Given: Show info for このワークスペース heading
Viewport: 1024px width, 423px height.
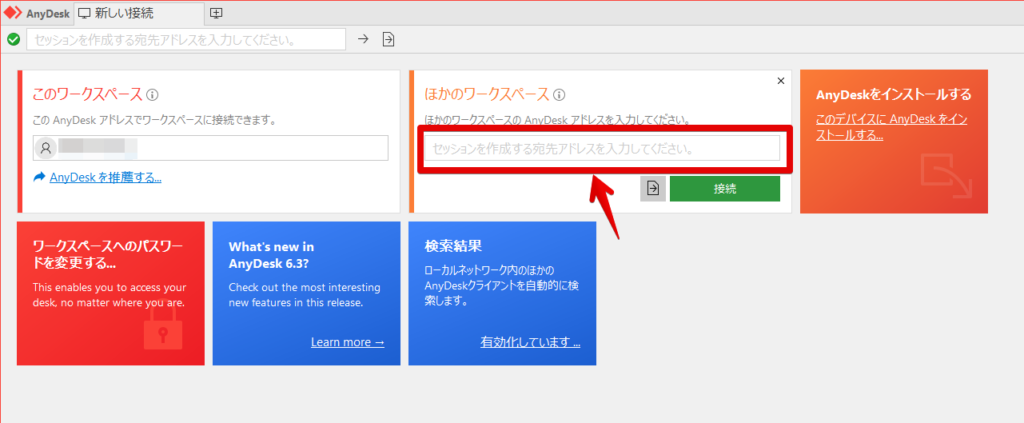Looking at the screenshot, I should pyautogui.click(x=152, y=95).
